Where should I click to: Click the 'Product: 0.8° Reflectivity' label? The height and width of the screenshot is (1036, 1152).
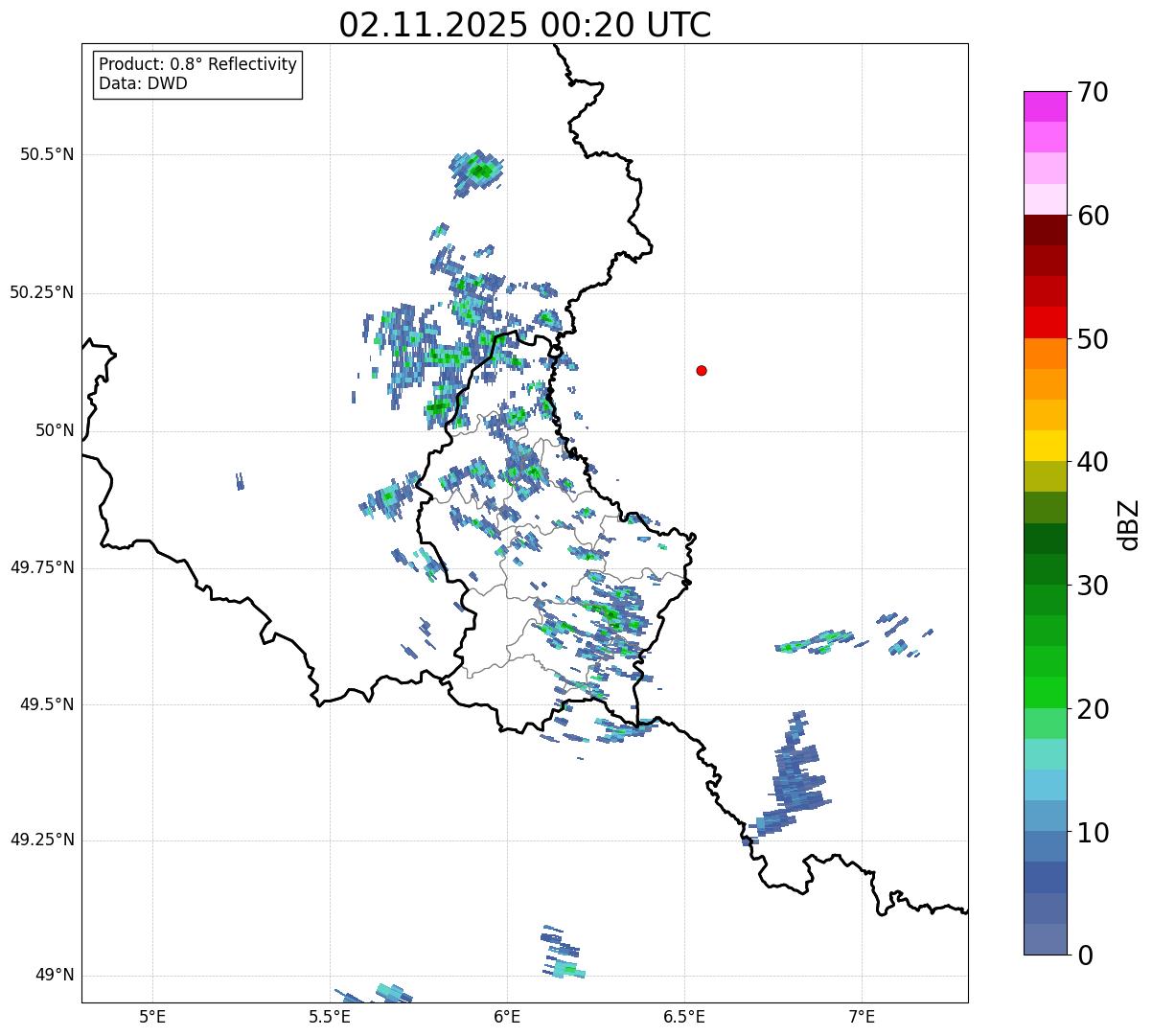click(x=198, y=64)
